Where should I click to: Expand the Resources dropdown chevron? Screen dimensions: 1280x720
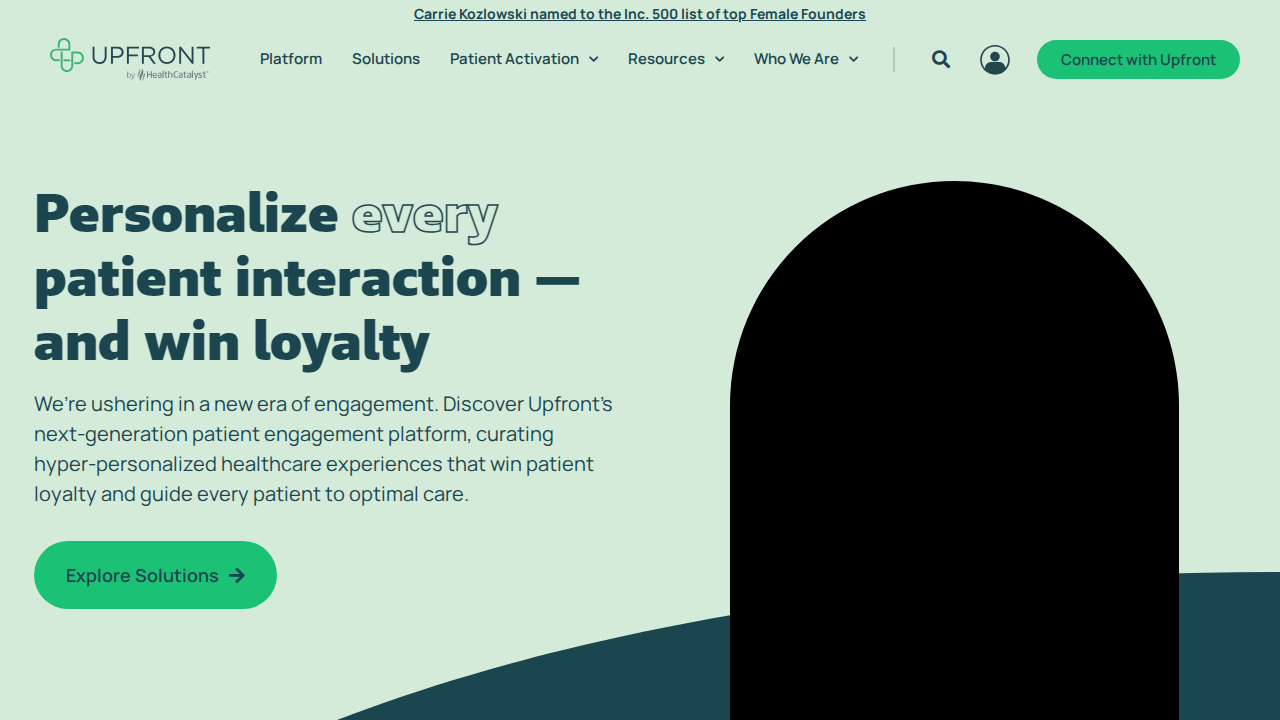pos(719,59)
